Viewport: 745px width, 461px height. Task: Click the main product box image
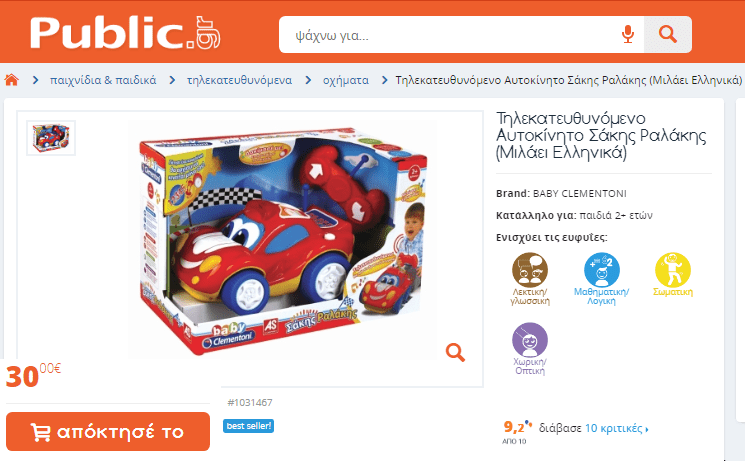(283, 240)
